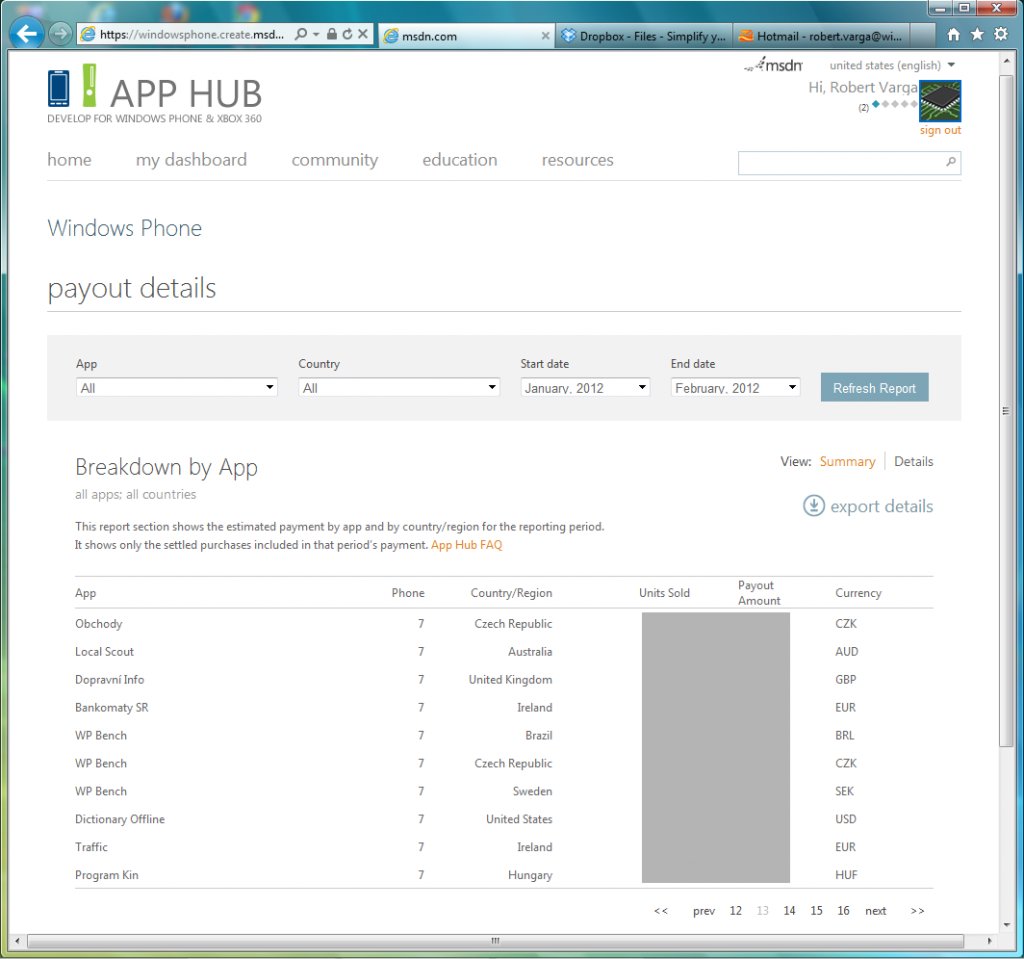Expand the united states (english) language selector

[893, 65]
